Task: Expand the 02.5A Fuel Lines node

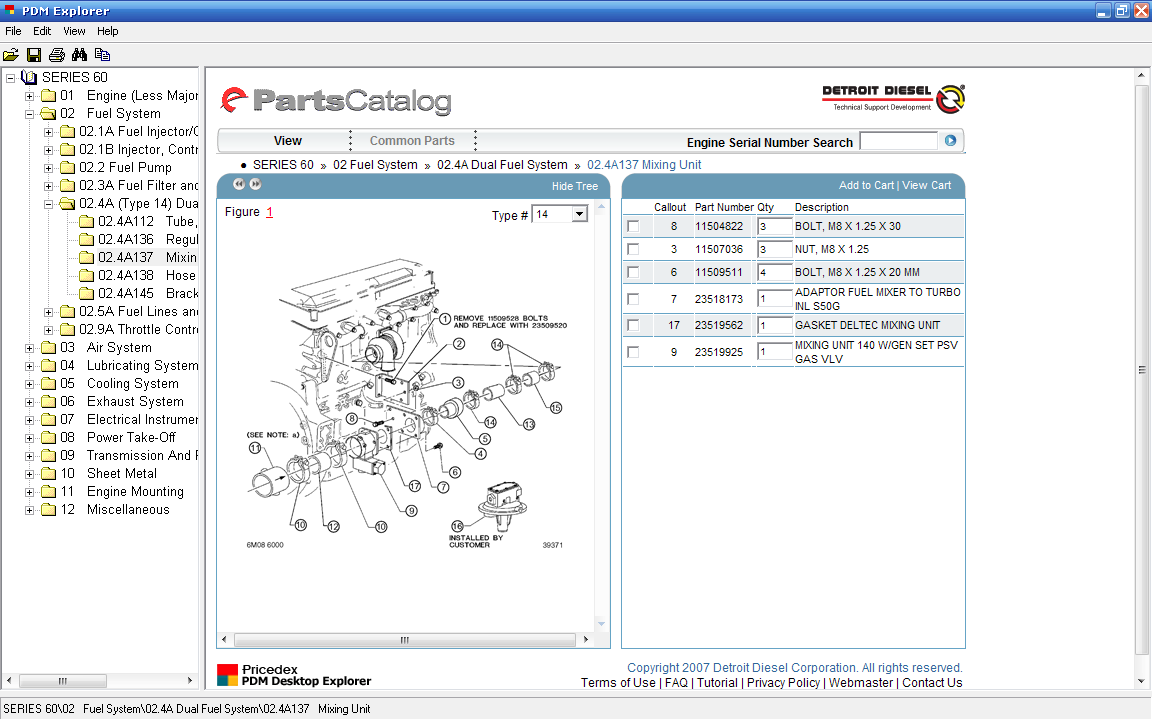Action: point(48,312)
